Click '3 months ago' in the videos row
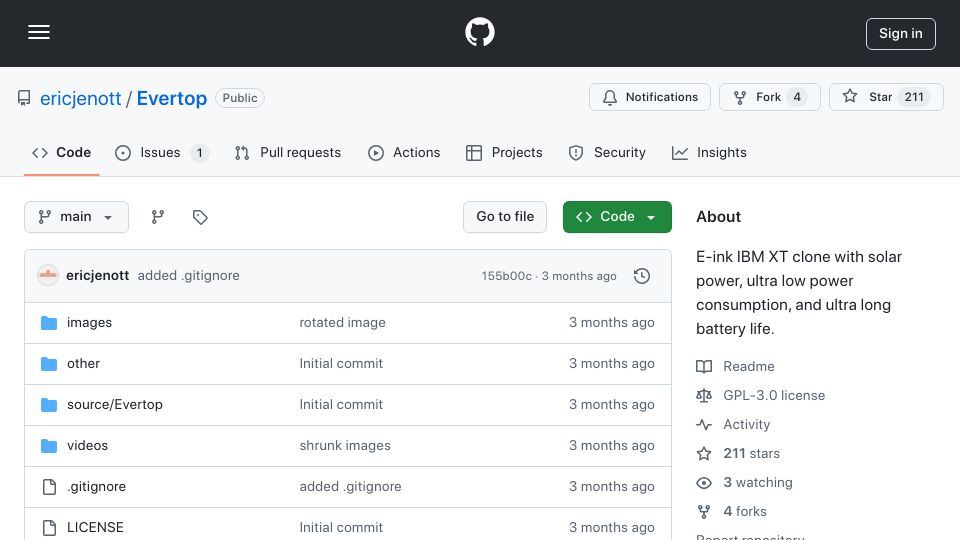 612,446
